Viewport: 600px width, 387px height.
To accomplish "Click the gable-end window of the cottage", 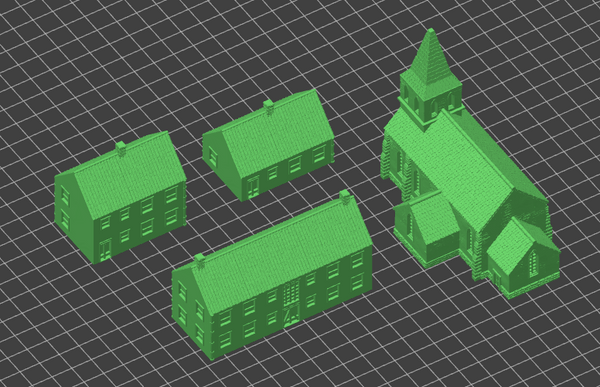I will click(212, 154).
